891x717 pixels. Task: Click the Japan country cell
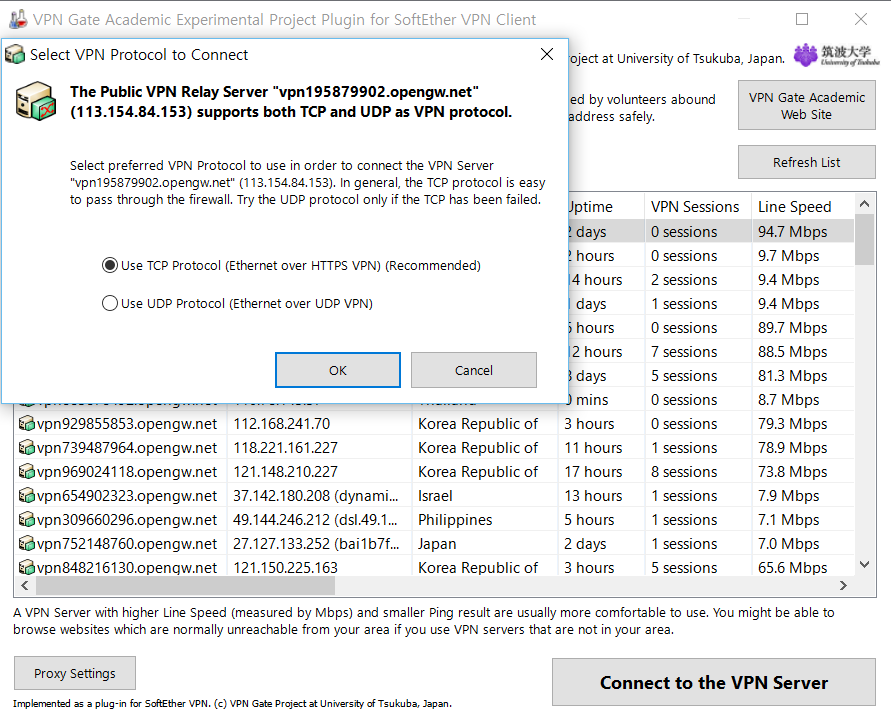point(437,544)
